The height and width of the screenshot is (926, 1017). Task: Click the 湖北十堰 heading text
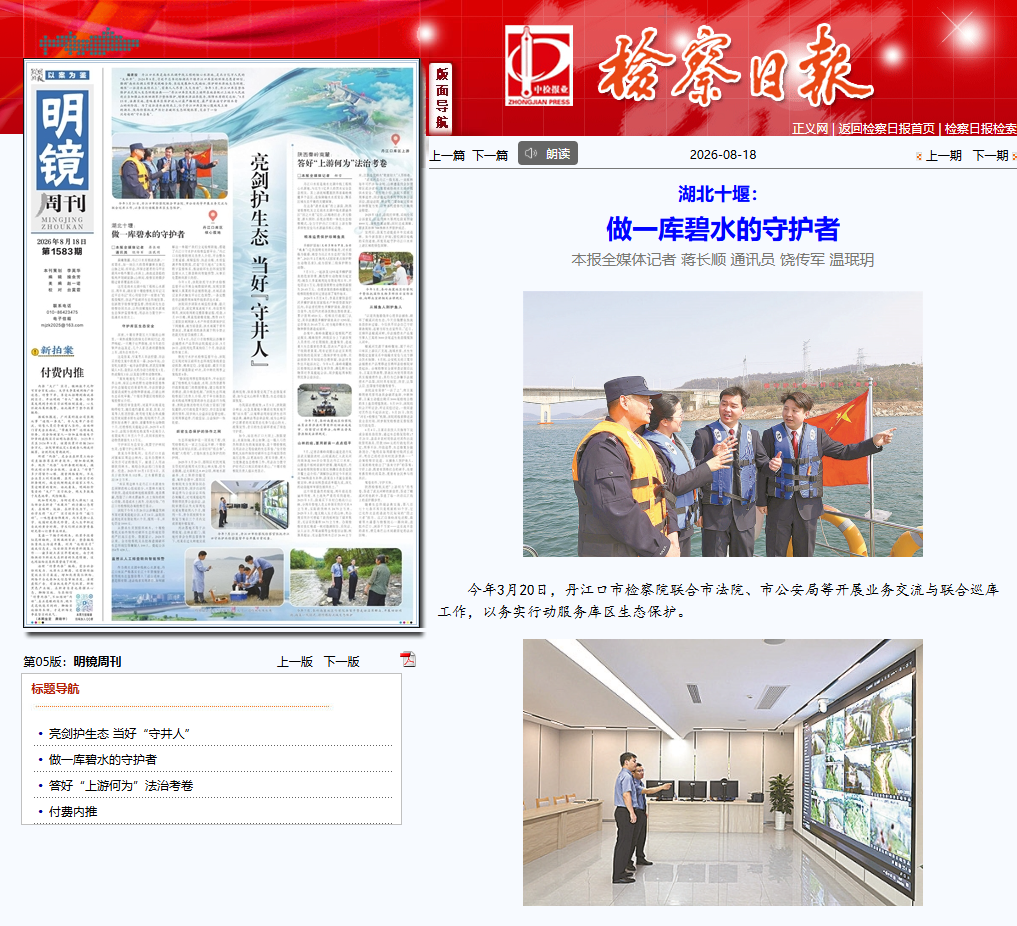click(717, 193)
